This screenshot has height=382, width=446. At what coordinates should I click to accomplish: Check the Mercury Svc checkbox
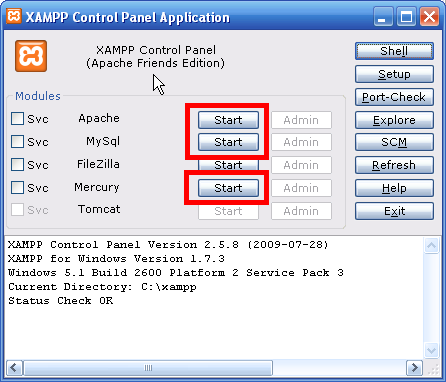coord(17,187)
